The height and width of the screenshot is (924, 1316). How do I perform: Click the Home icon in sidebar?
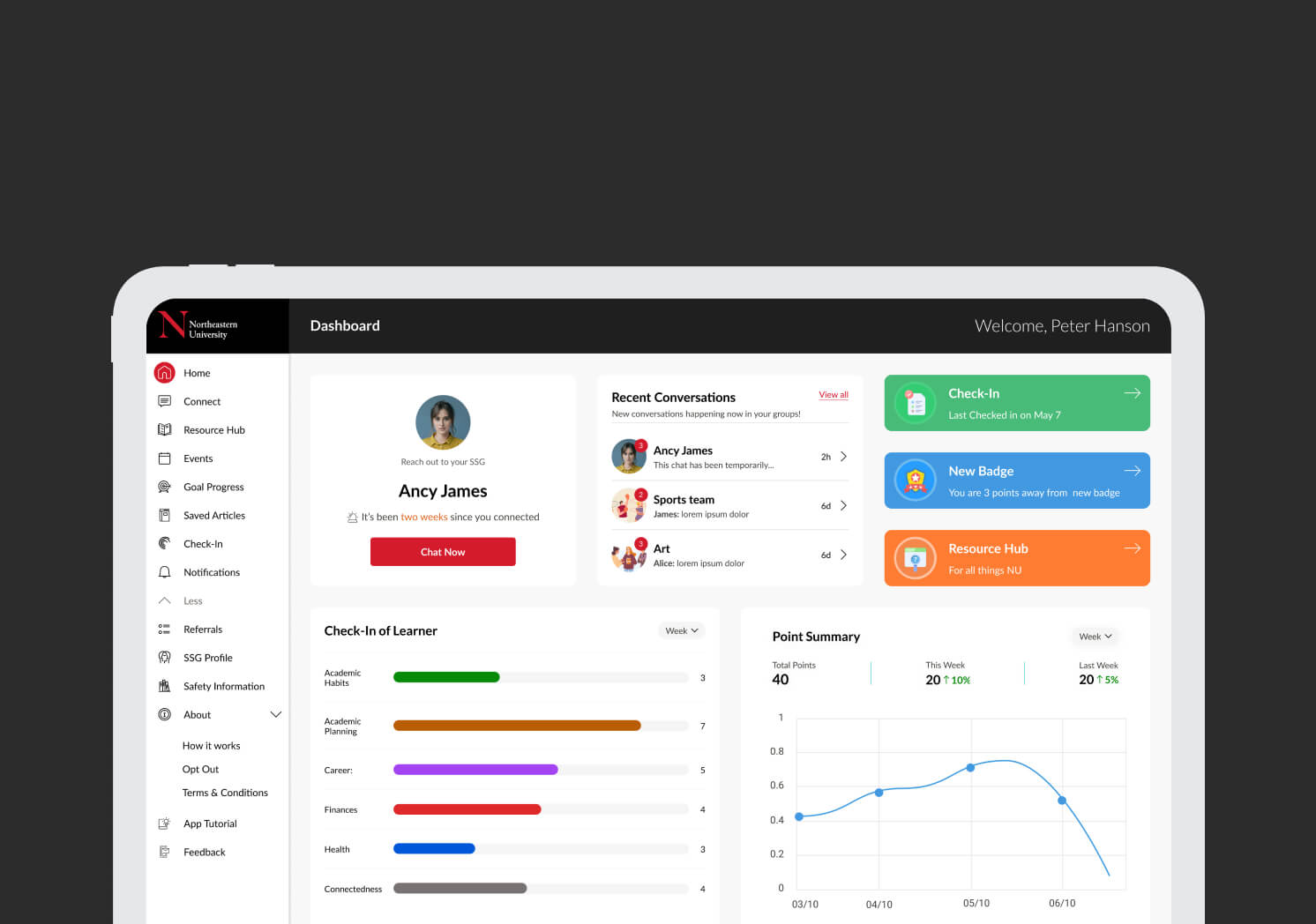click(164, 373)
